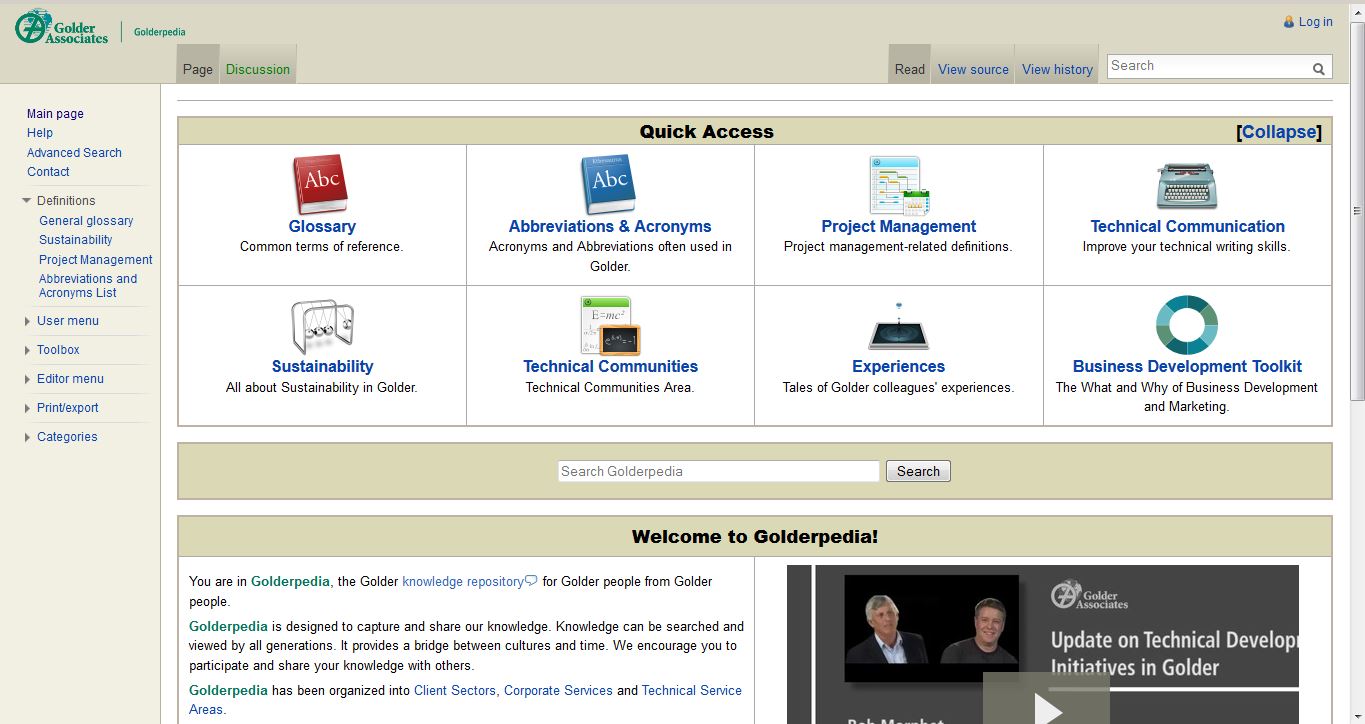Click the red Glossary book icon
The image size is (1365, 724).
(x=321, y=185)
